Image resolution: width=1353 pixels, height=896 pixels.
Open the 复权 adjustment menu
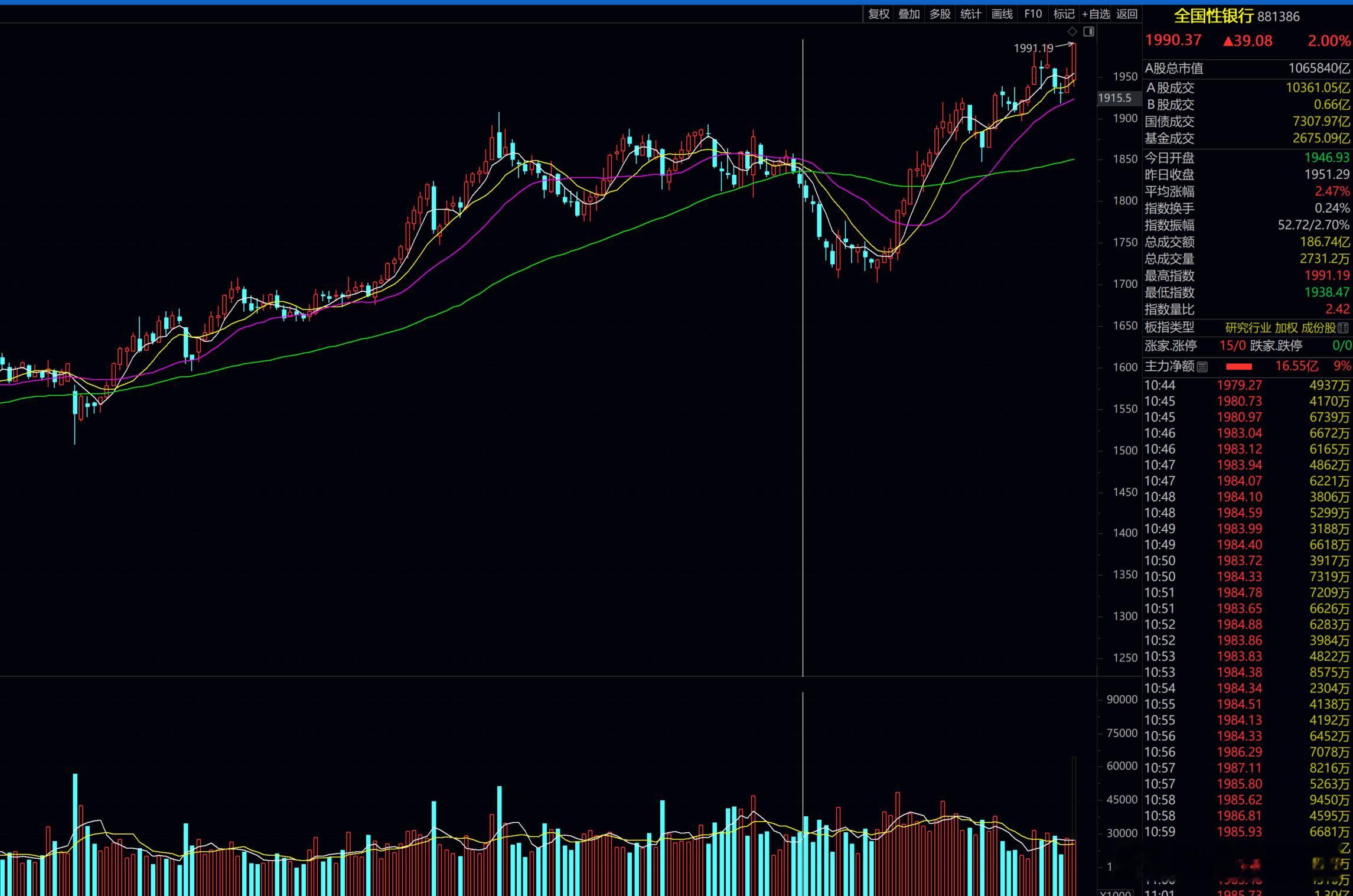pos(878,14)
